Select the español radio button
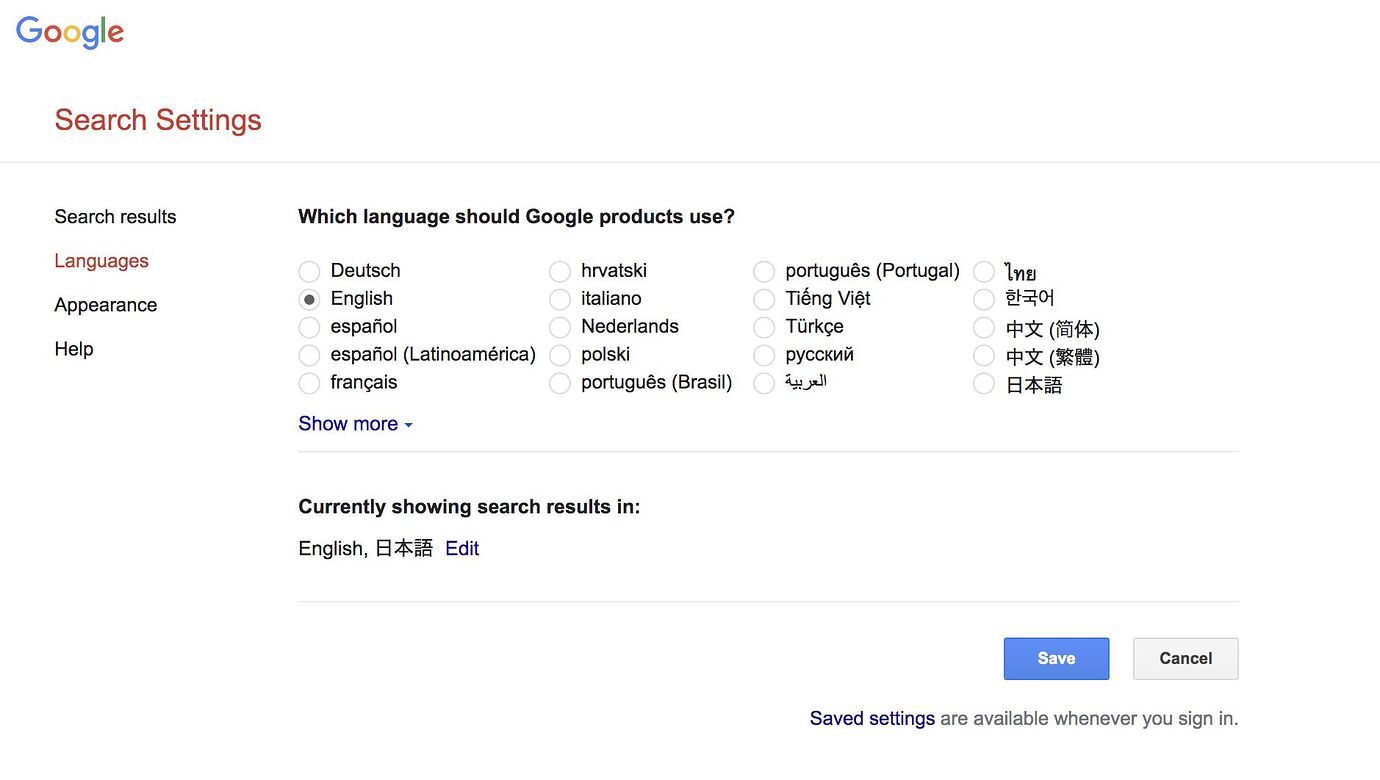1380x780 pixels. (x=310, y=327)
